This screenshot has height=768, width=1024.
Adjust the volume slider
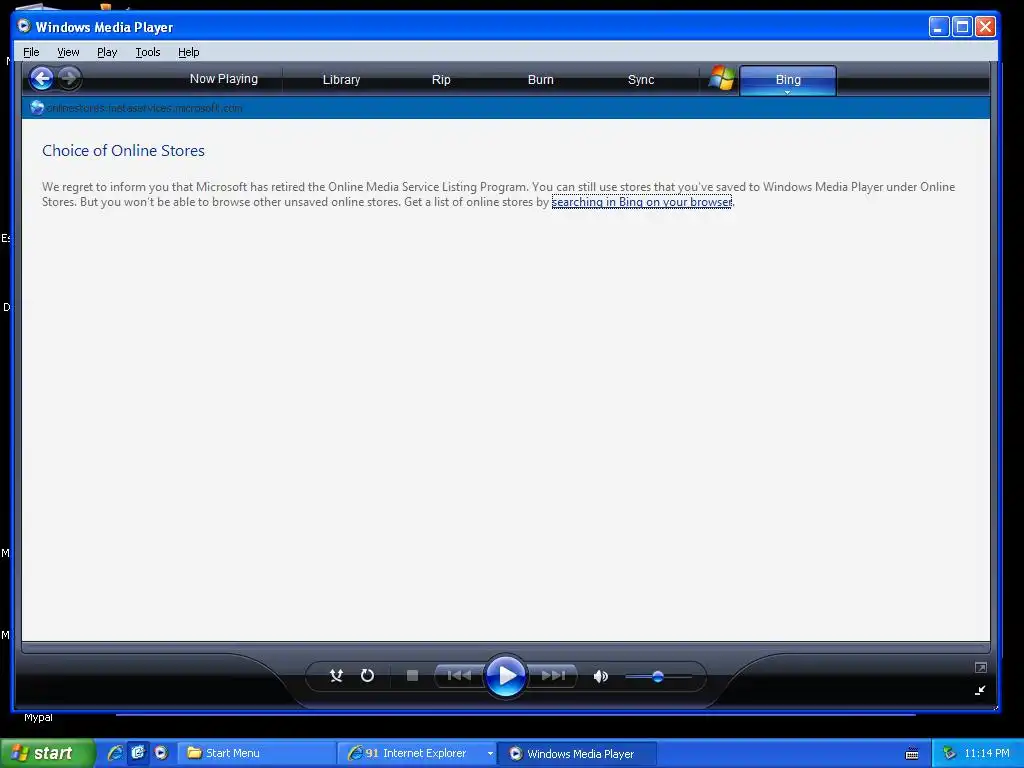[x=658, y=677]
